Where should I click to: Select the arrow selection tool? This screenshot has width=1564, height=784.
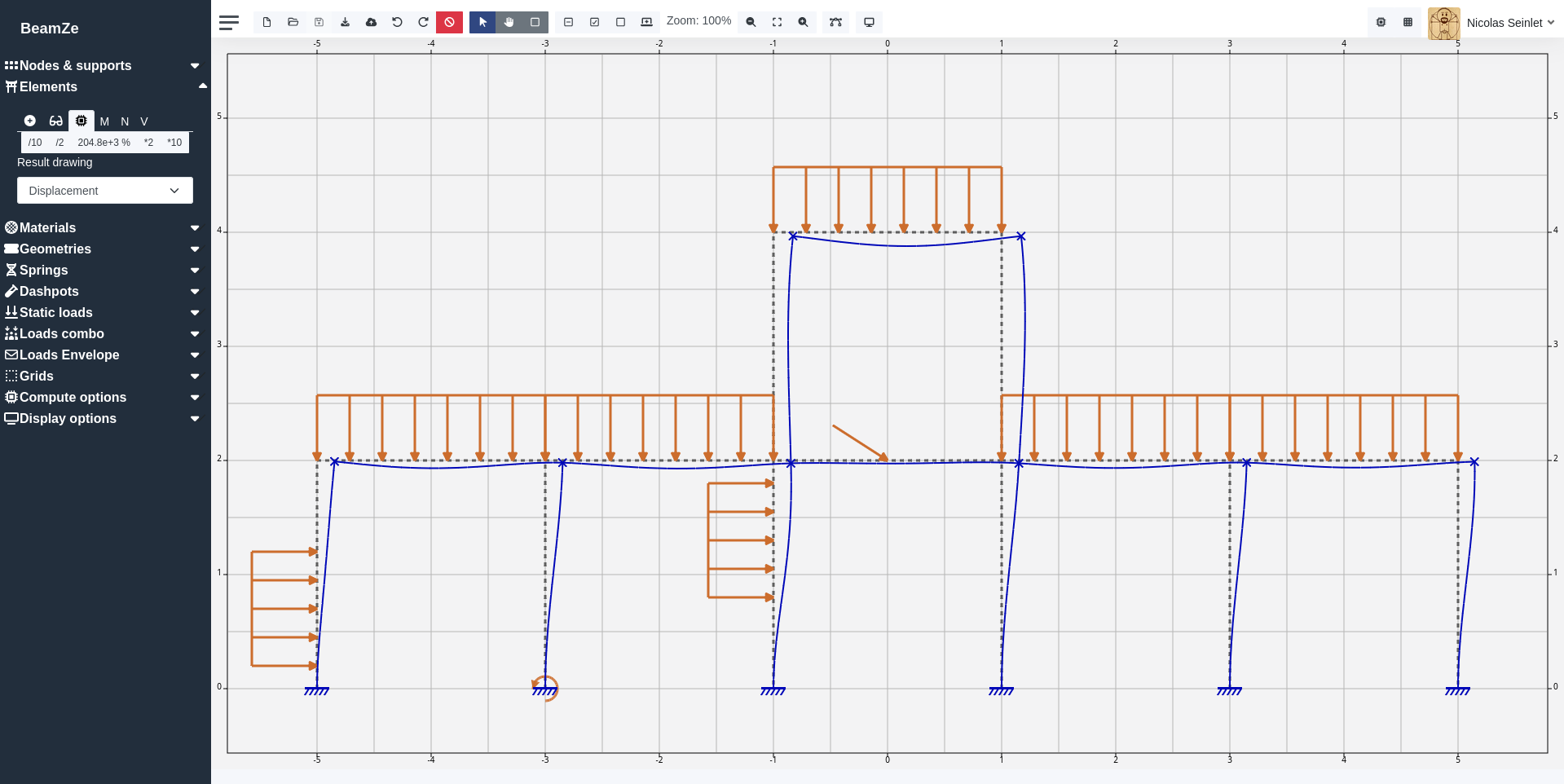click(x=482, y=22)
